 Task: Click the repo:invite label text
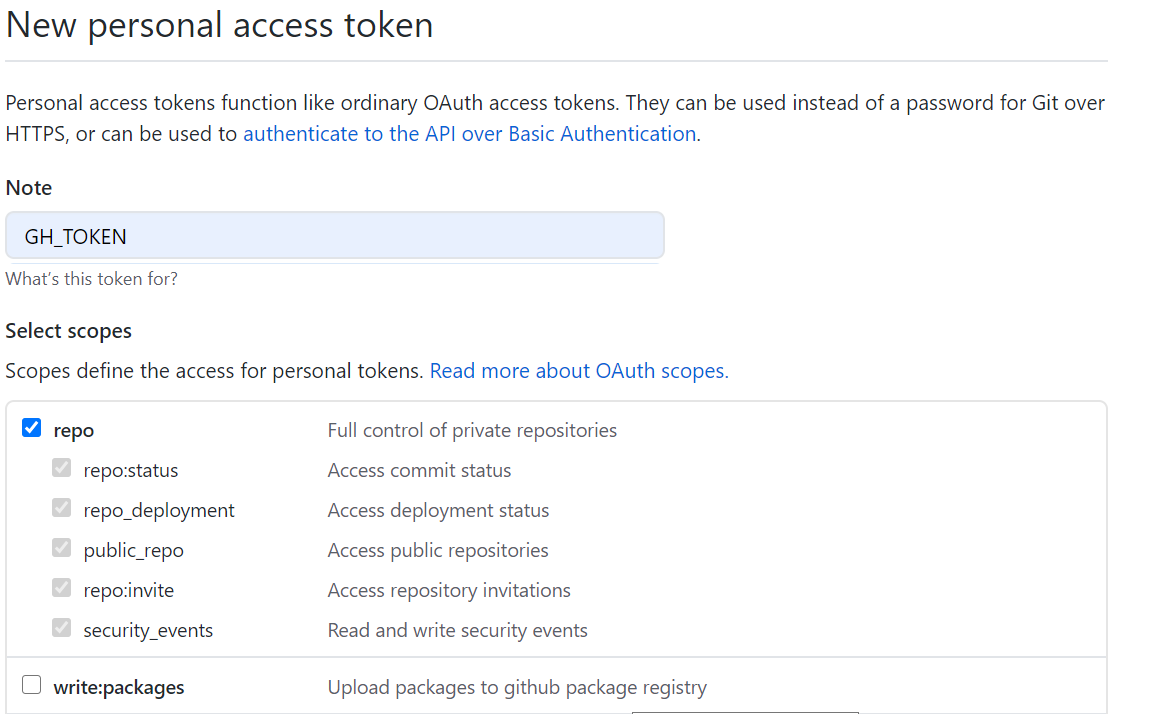click(x=129, y=590)
